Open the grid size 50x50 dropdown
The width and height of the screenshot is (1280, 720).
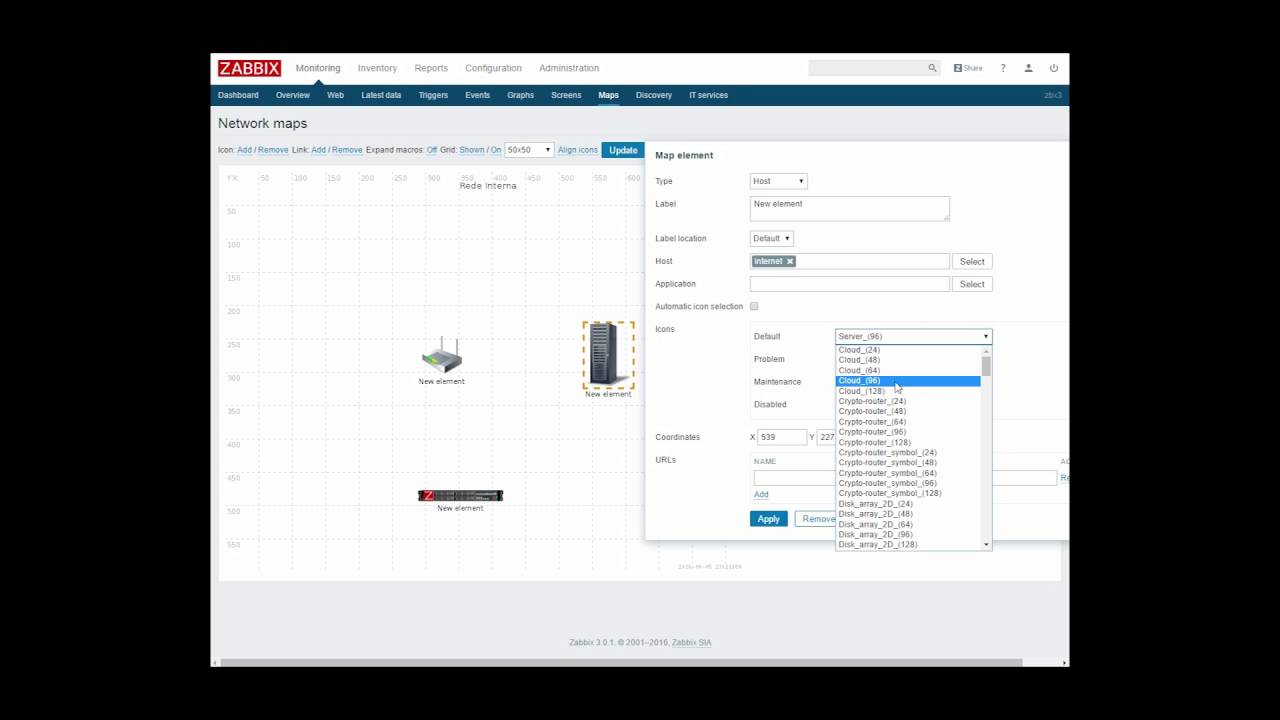tap(529, 150)
